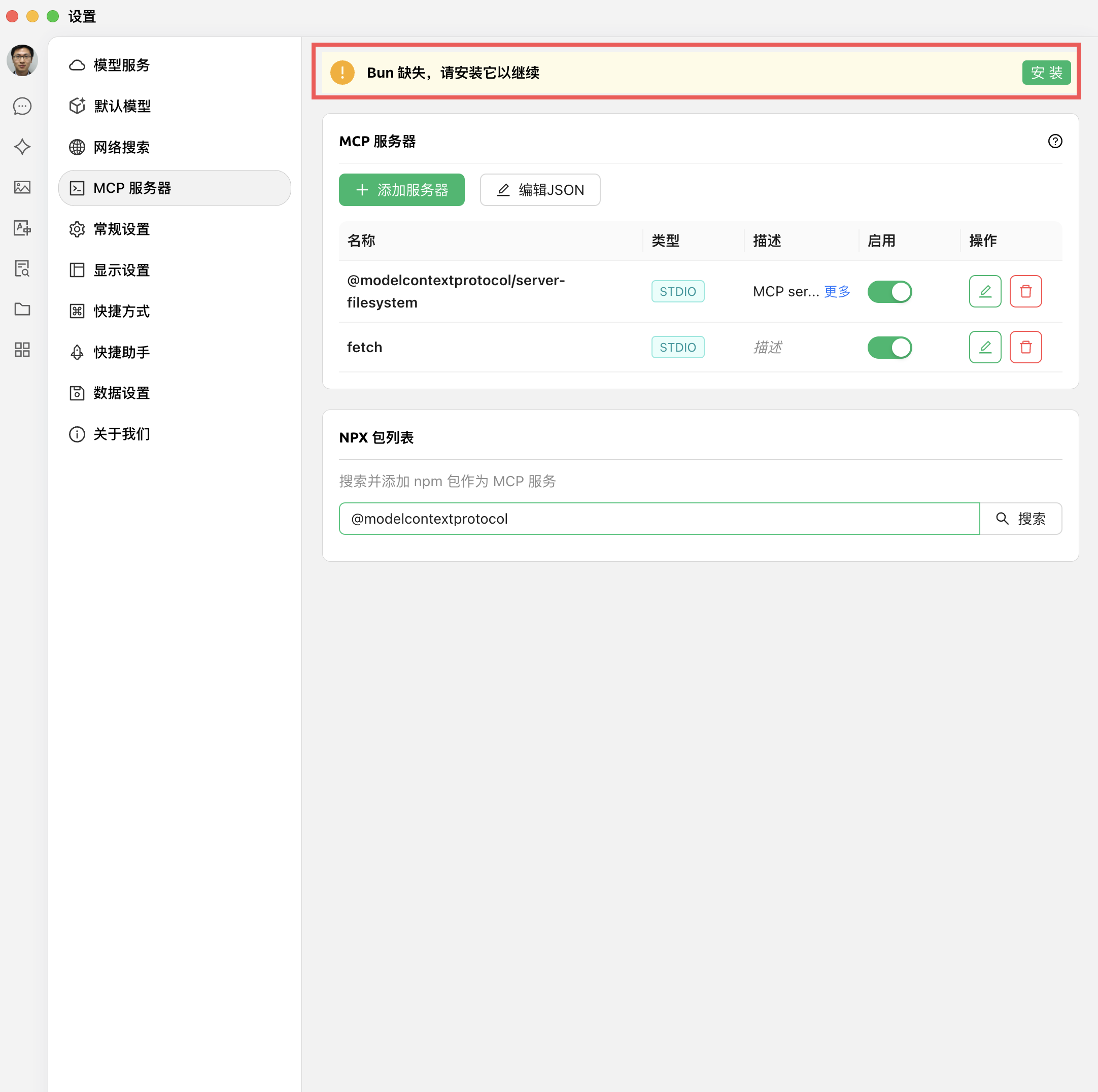Delete the server-filesystem server
Screen dimensions: 1098x1092
tap(1025, 291)
